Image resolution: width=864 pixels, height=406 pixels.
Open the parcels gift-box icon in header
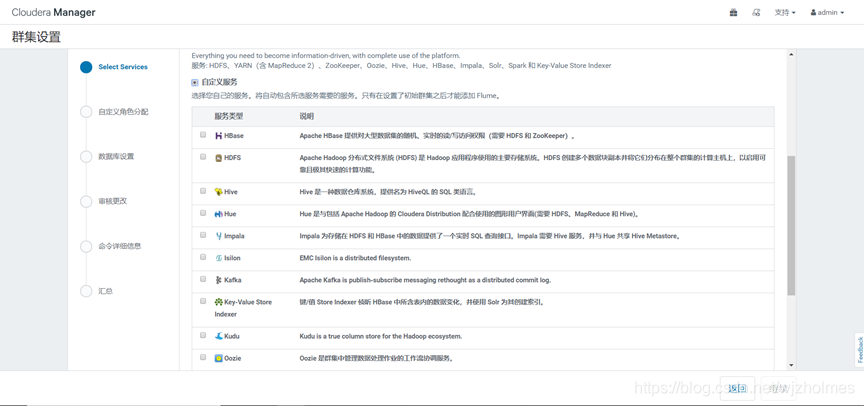(733, 12)
